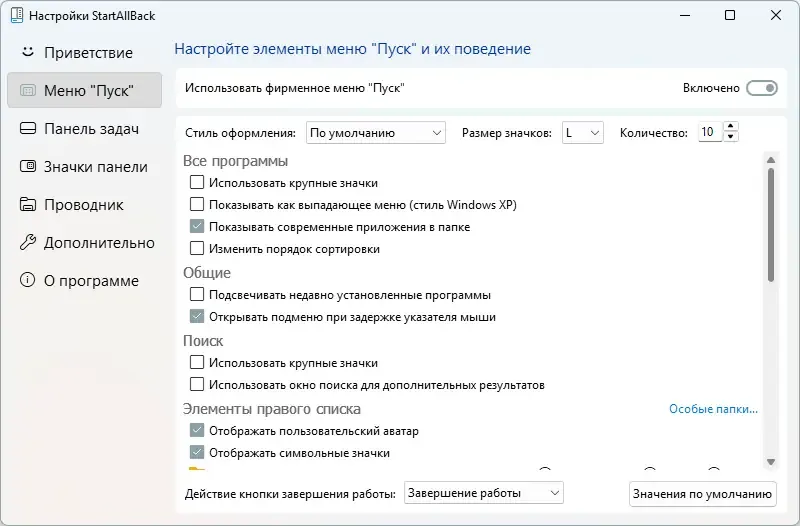Uncheck Отображать пользовательский аватар
The image size is (800, 526).
click(197, 431)
